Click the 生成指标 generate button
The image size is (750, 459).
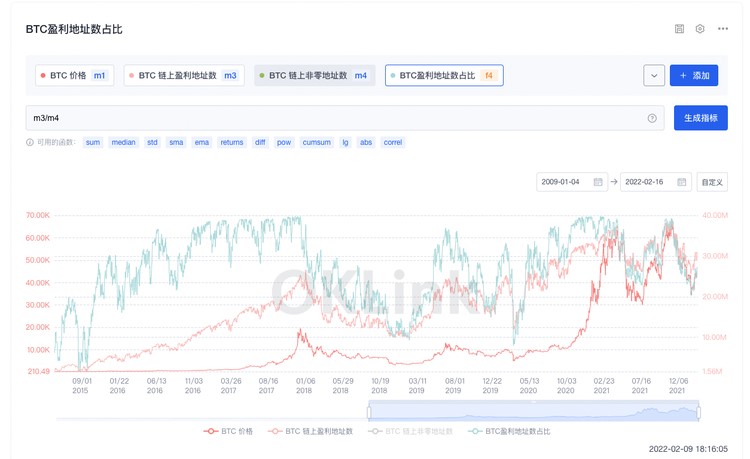[x=700, y=118]
